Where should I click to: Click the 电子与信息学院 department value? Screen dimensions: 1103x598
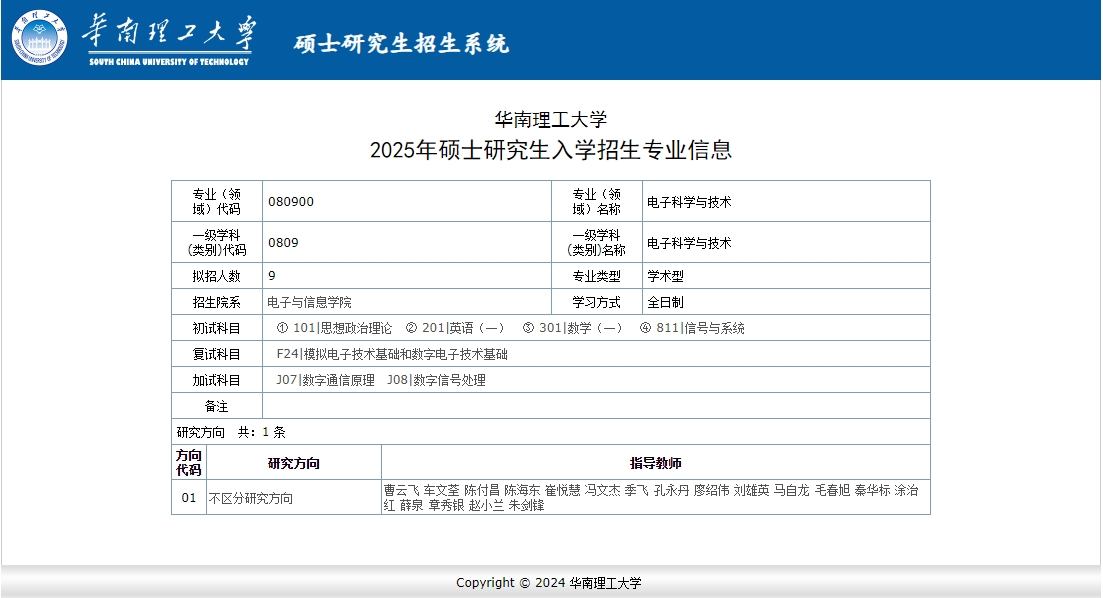tap(310, 302)
